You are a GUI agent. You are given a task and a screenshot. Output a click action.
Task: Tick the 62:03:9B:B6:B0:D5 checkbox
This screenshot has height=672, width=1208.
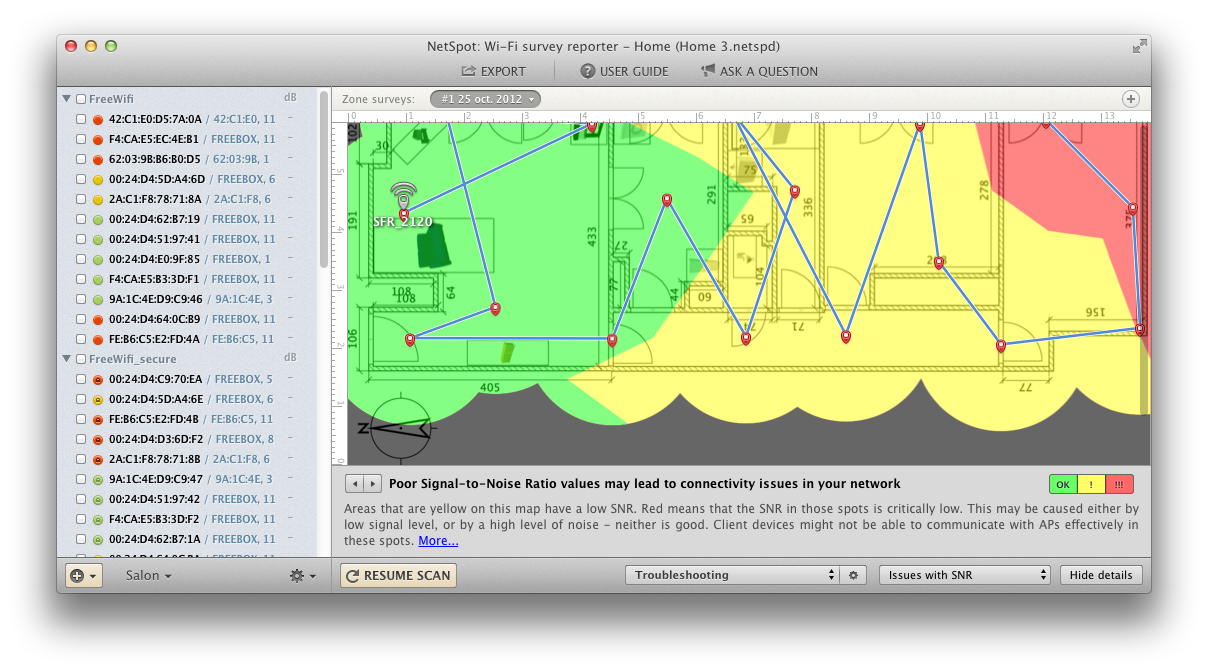[x=81, y=159]
